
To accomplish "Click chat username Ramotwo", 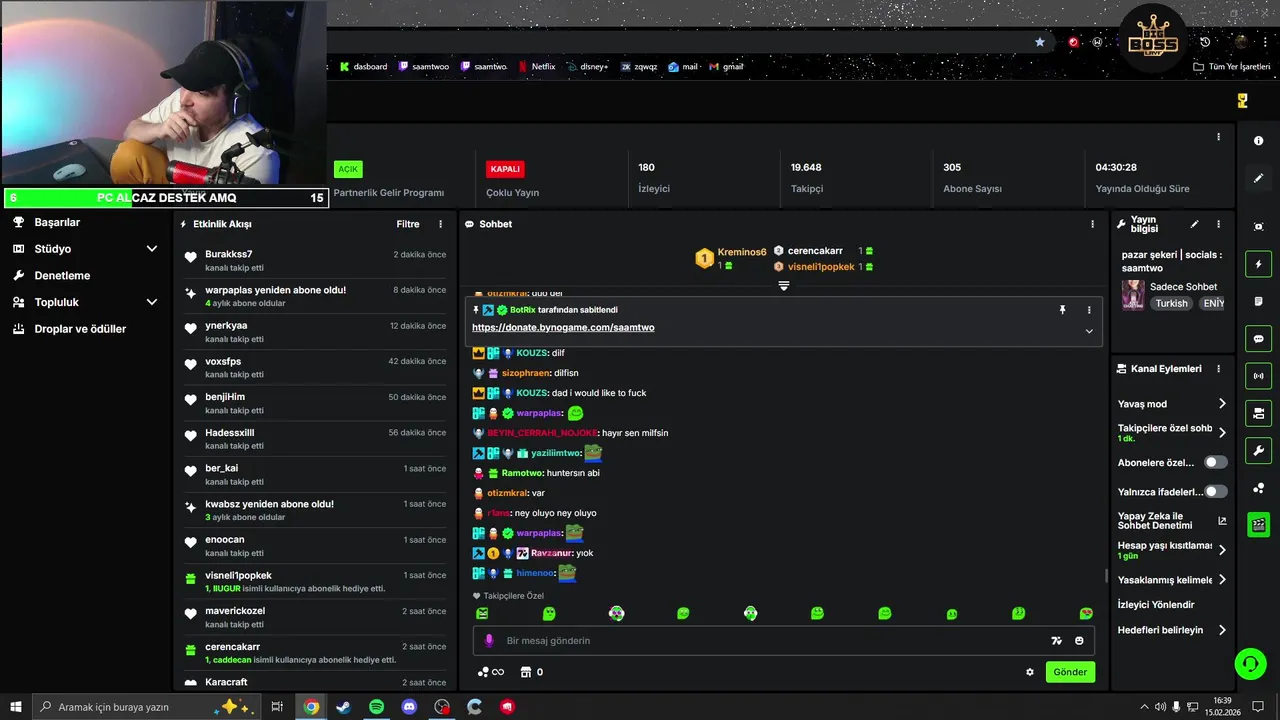I will pyautogui.click(x=522, y=473).
